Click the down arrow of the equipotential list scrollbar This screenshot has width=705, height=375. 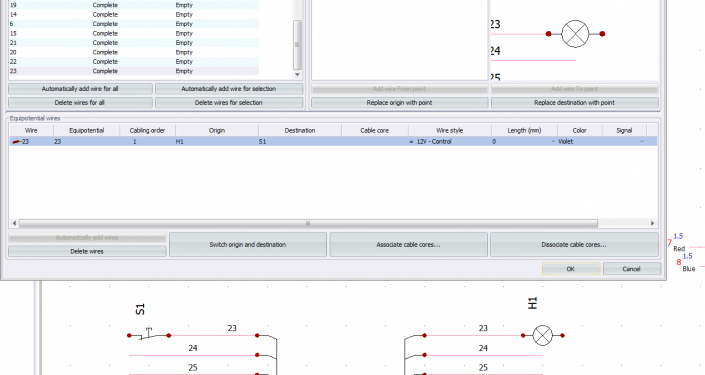click(x=297, y=75)
